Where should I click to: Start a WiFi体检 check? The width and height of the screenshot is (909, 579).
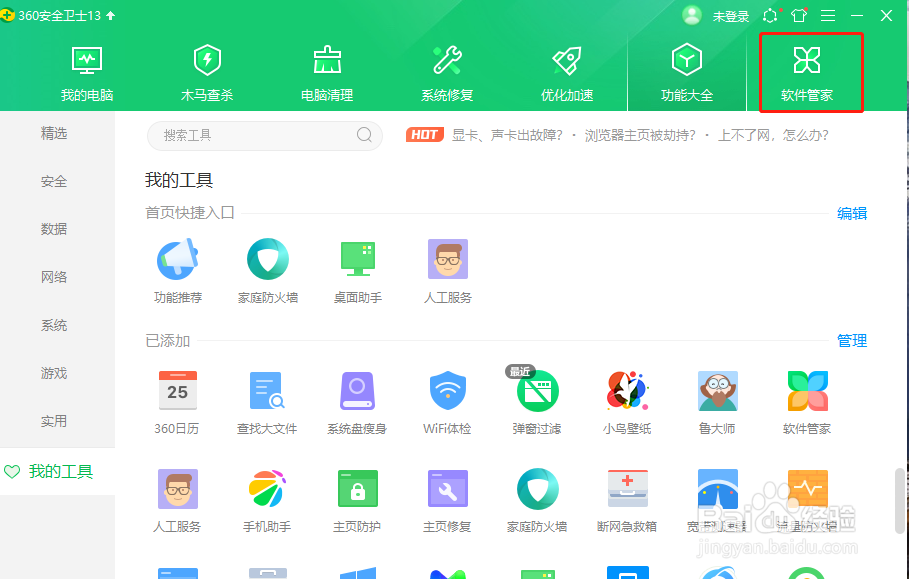click(448, 398)
